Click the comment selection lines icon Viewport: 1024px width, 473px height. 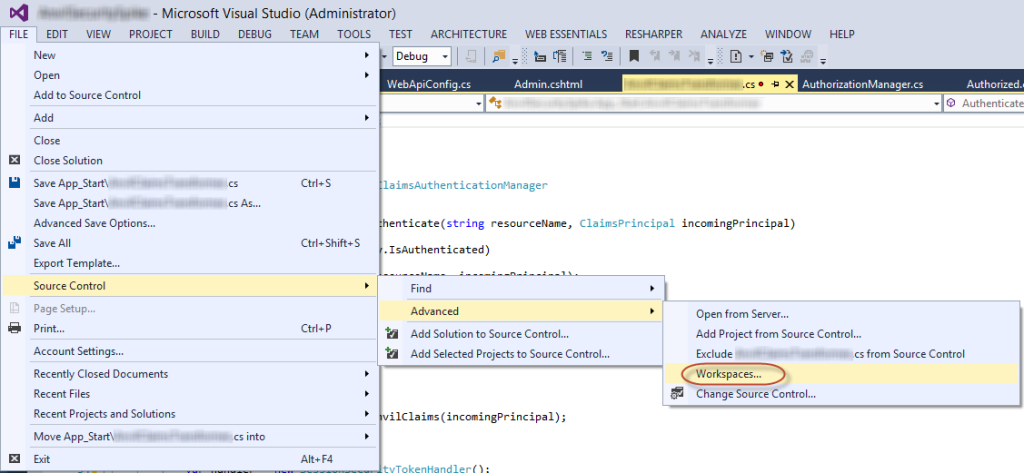click(587, 56)
